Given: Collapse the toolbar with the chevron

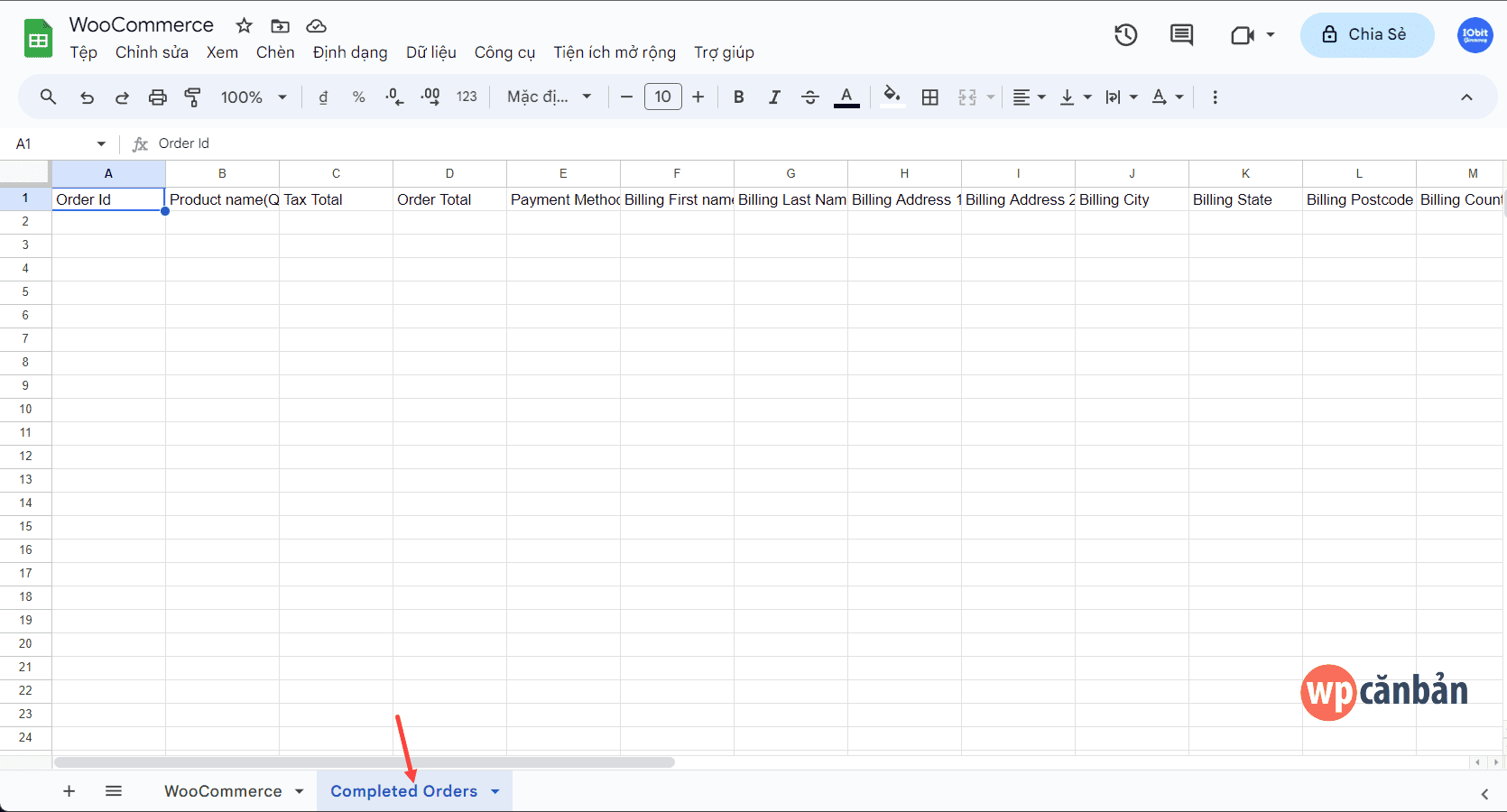Looking at the screenshot, I should (x=1466, y=97).
